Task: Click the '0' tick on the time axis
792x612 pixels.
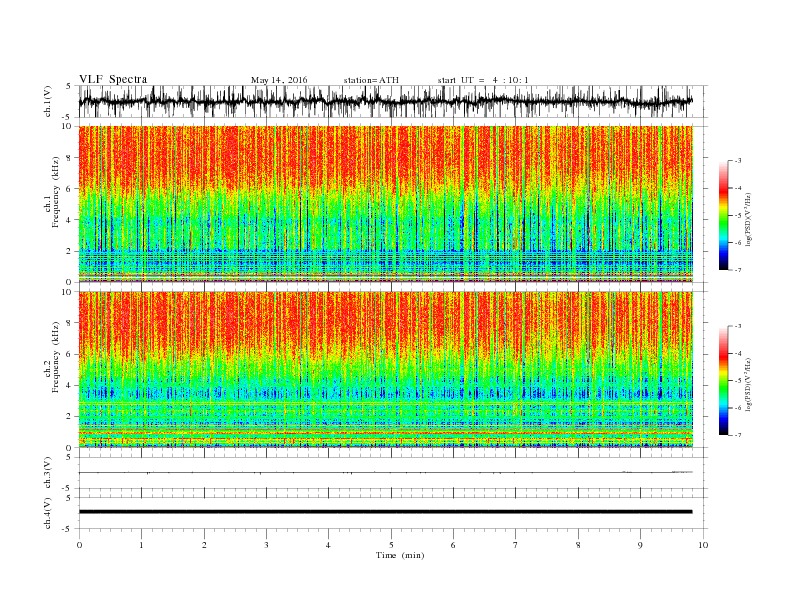Action: [79, 545]
